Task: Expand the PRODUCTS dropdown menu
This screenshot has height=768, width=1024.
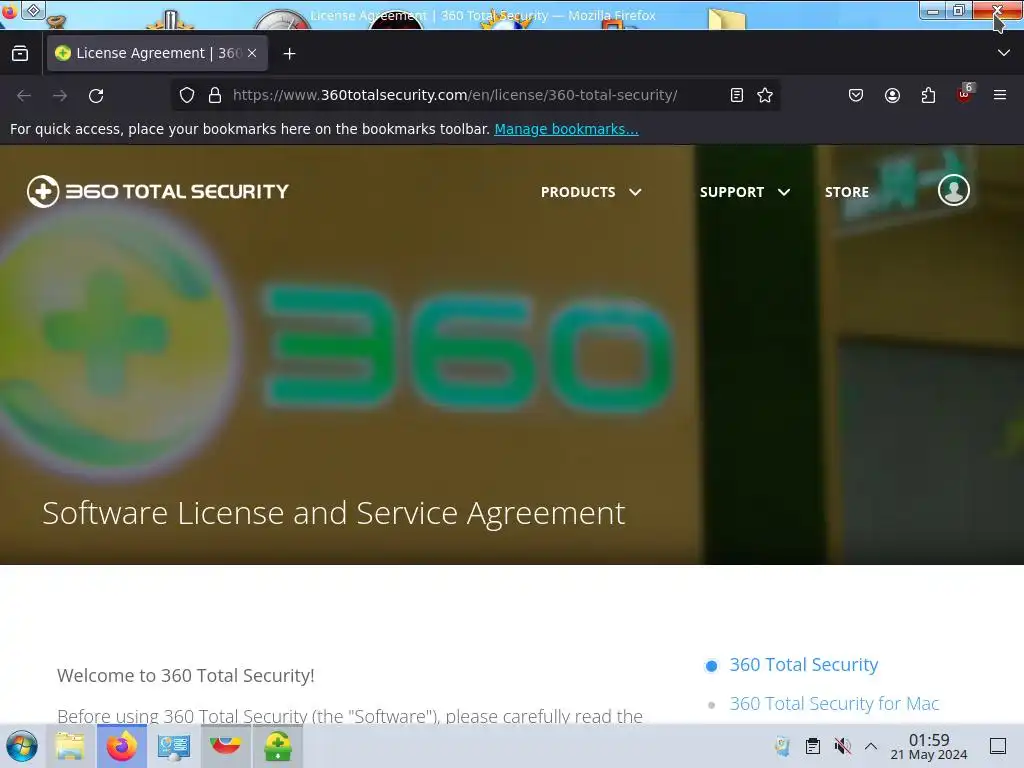Action: click(591, 192)
